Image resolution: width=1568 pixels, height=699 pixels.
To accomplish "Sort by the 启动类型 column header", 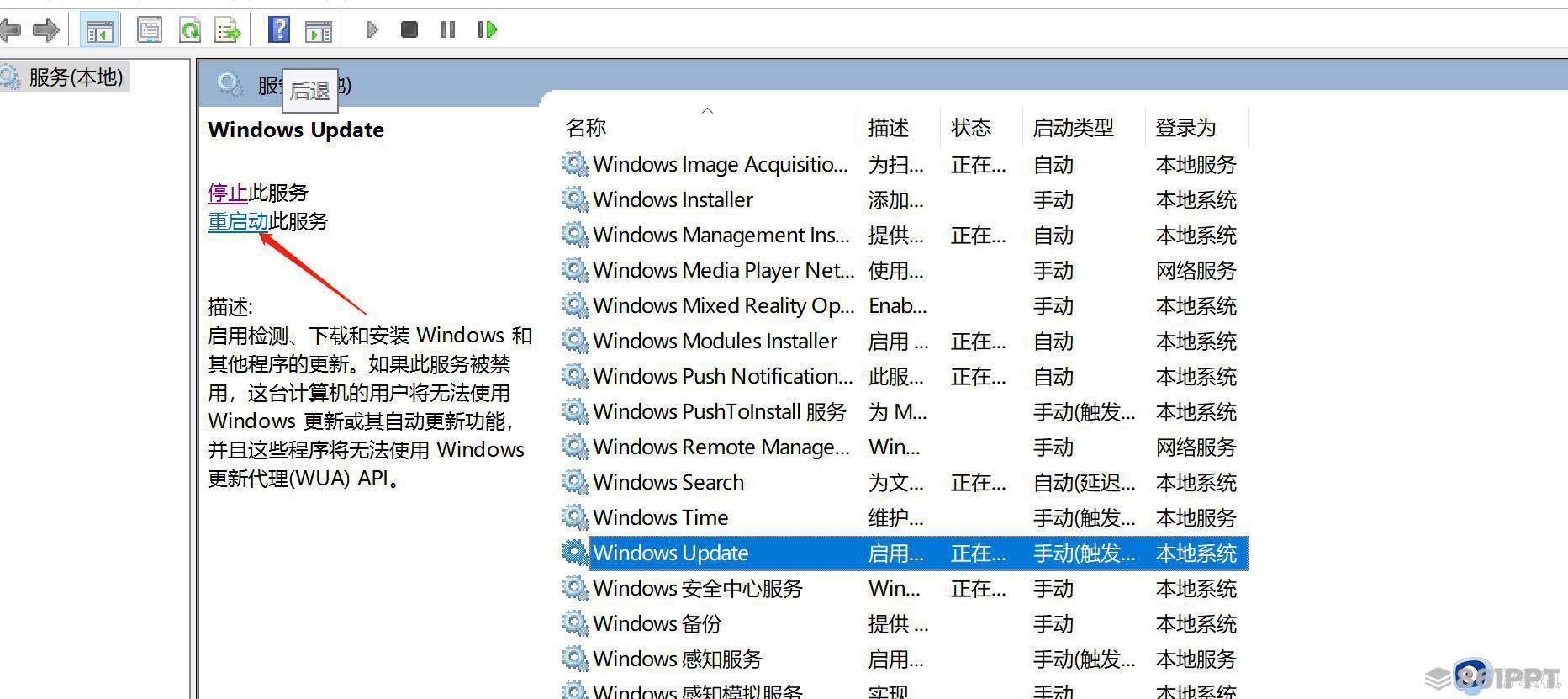I will pyautogui.click(x=1074, y=128).
